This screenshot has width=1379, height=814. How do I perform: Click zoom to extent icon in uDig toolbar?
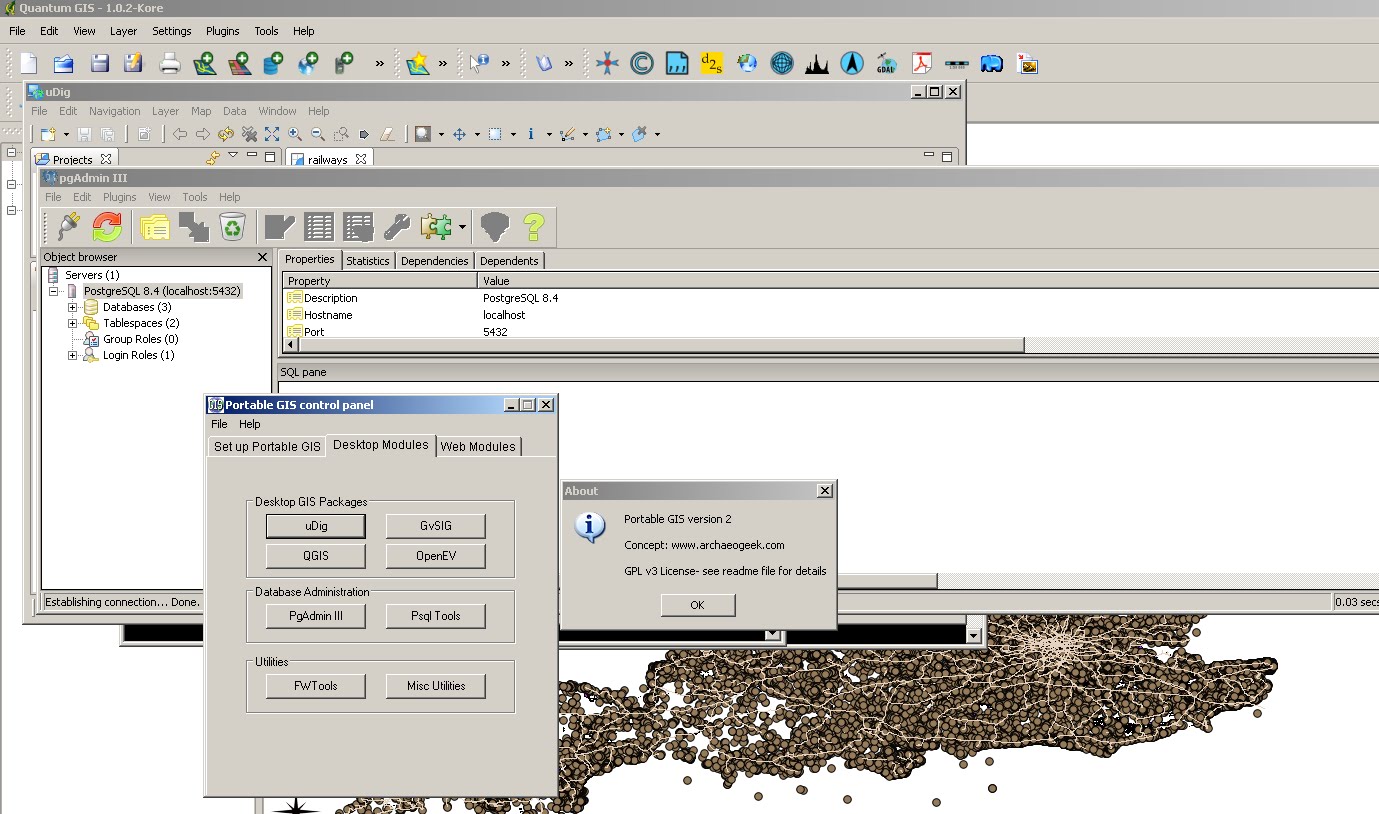(x=272, y=134)
